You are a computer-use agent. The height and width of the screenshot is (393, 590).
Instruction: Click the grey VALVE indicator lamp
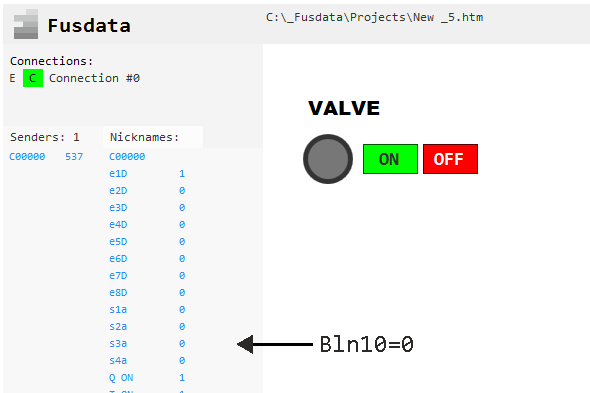point(328,159)
